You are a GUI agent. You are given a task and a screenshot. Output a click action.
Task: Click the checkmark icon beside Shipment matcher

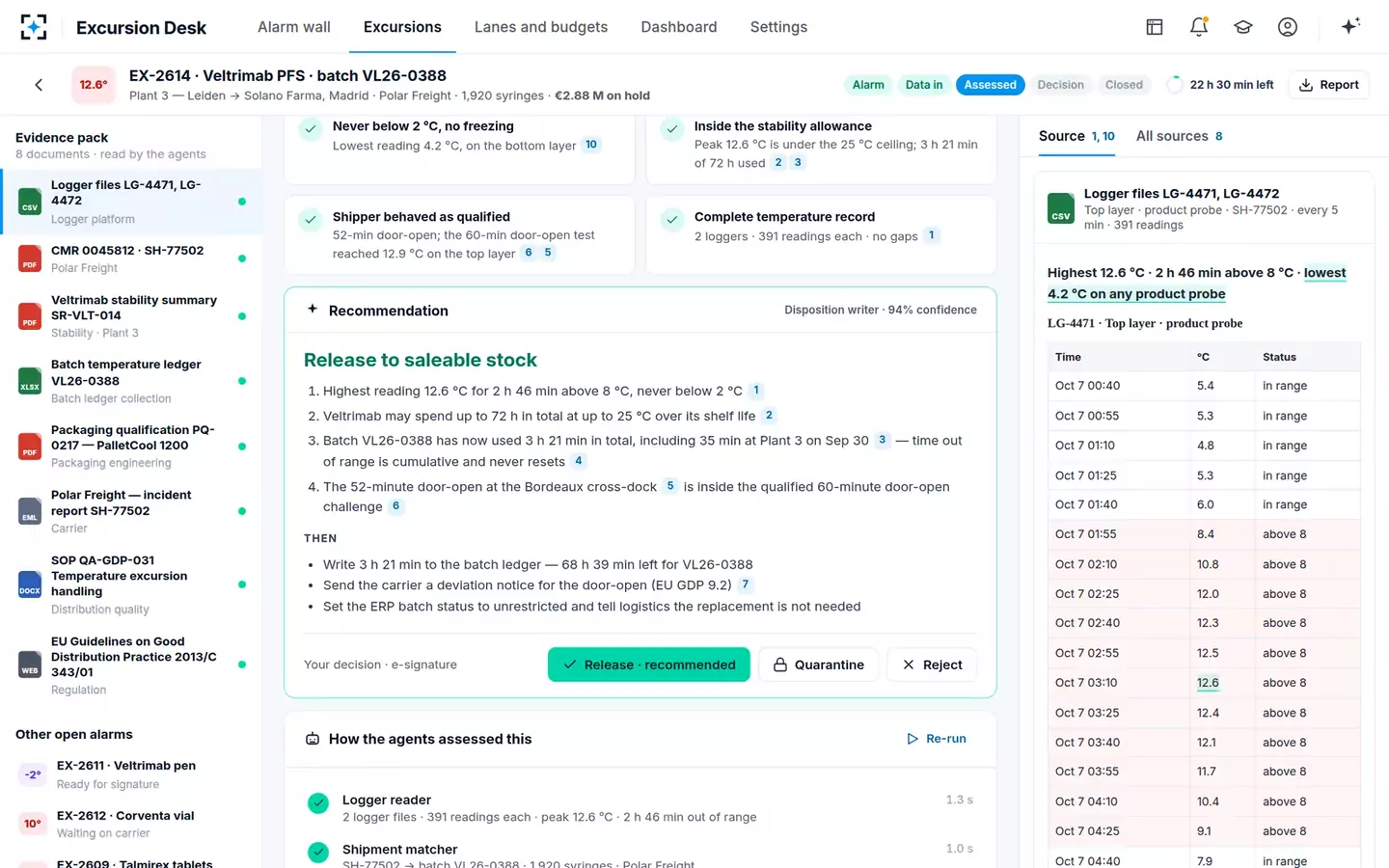[318, 853]
